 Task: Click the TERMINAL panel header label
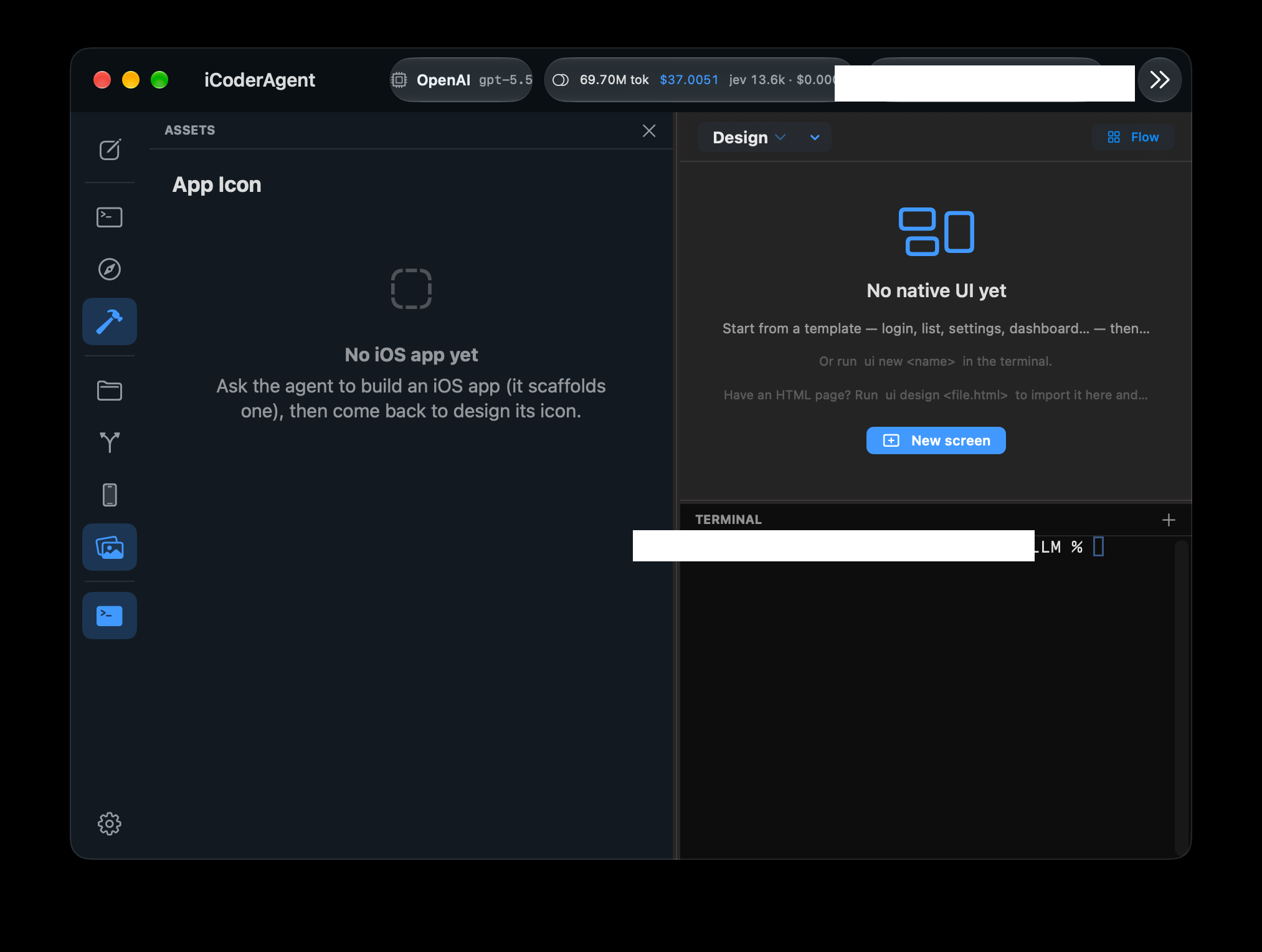[728, 520]
